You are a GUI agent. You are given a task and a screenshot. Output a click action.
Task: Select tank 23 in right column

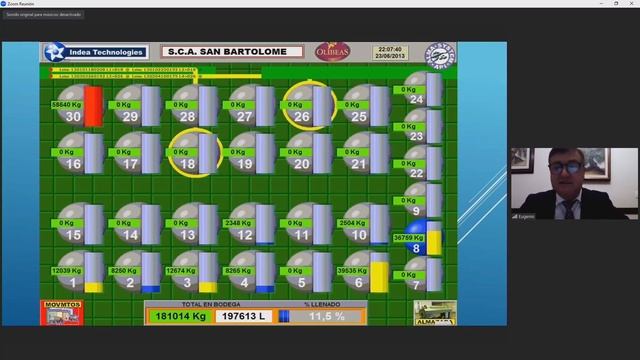coord(418,126)
